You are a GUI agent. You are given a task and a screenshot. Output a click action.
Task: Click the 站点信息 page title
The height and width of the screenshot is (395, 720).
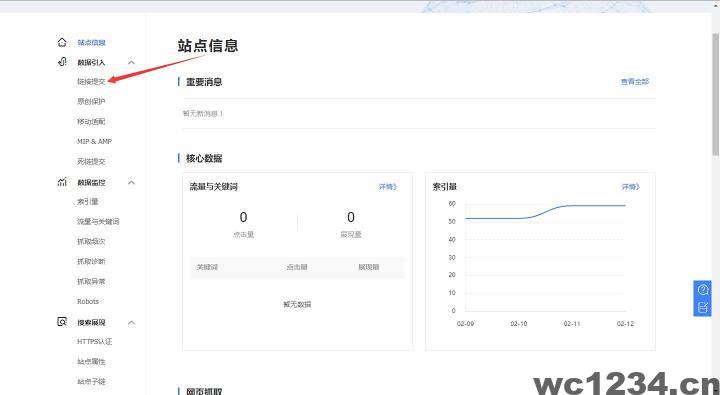point(208,45)
